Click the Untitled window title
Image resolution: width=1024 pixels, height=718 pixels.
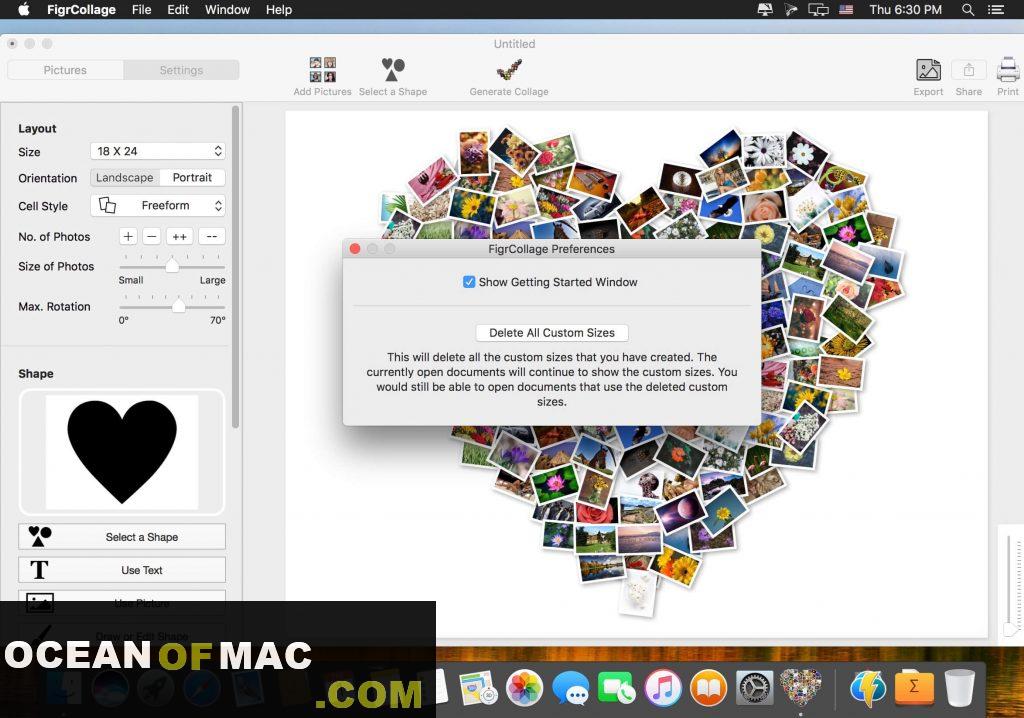point(515,44)
